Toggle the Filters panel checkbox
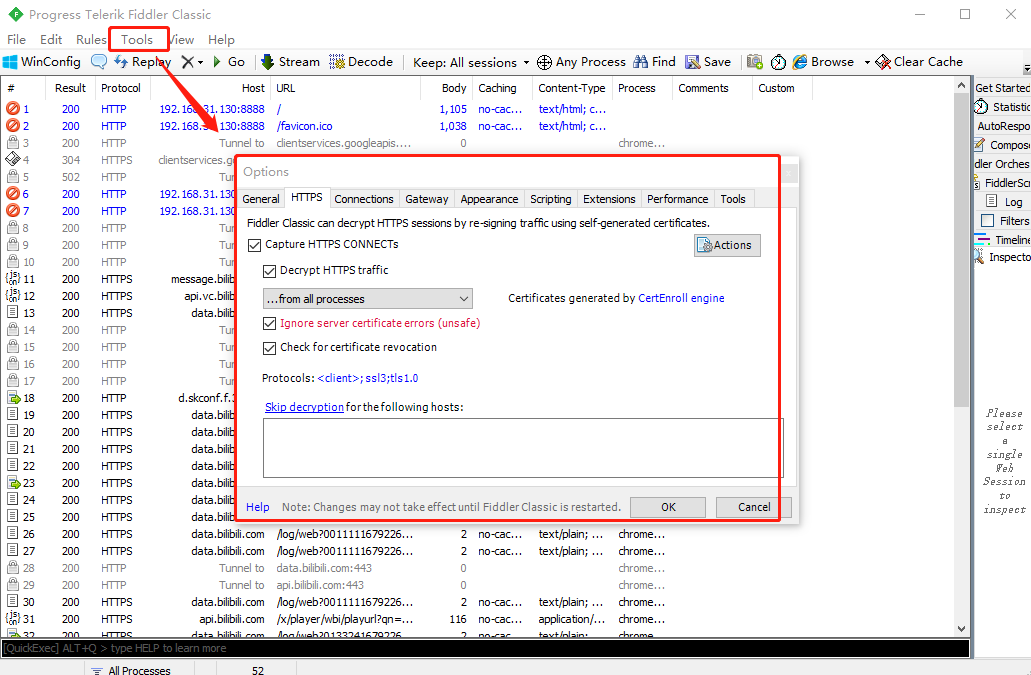Image resolution: width=1031 pixels, height=675 pixels. (988, 221)
